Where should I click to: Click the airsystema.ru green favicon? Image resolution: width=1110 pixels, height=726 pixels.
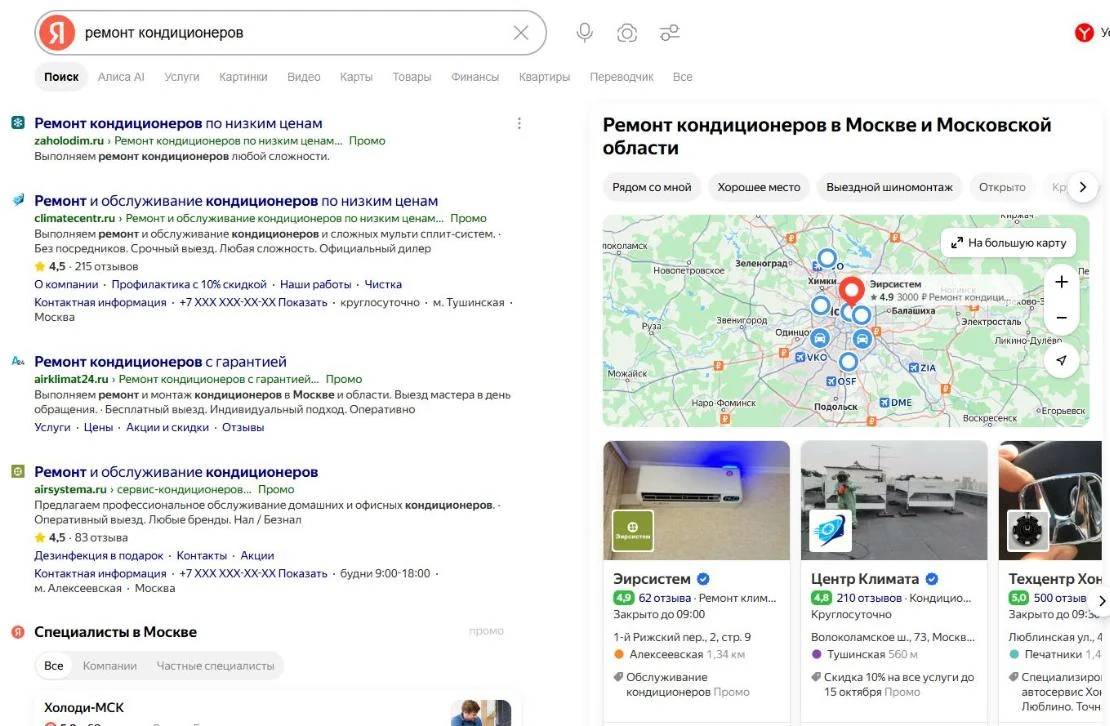click(x=18, y=471)
